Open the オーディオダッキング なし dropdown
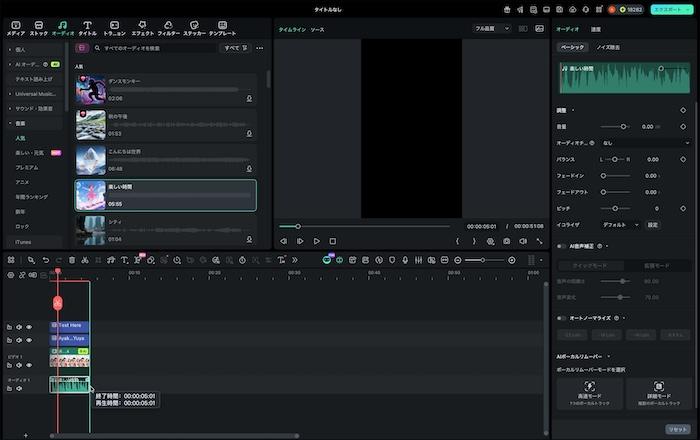The width and height of the screenshot is (700, 440). (645, 143)
